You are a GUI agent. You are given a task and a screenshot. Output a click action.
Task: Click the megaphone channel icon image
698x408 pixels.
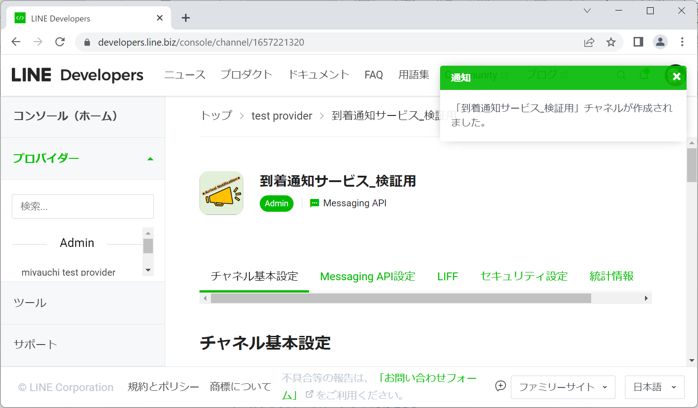pyautogui.click(x=221, y=193)
